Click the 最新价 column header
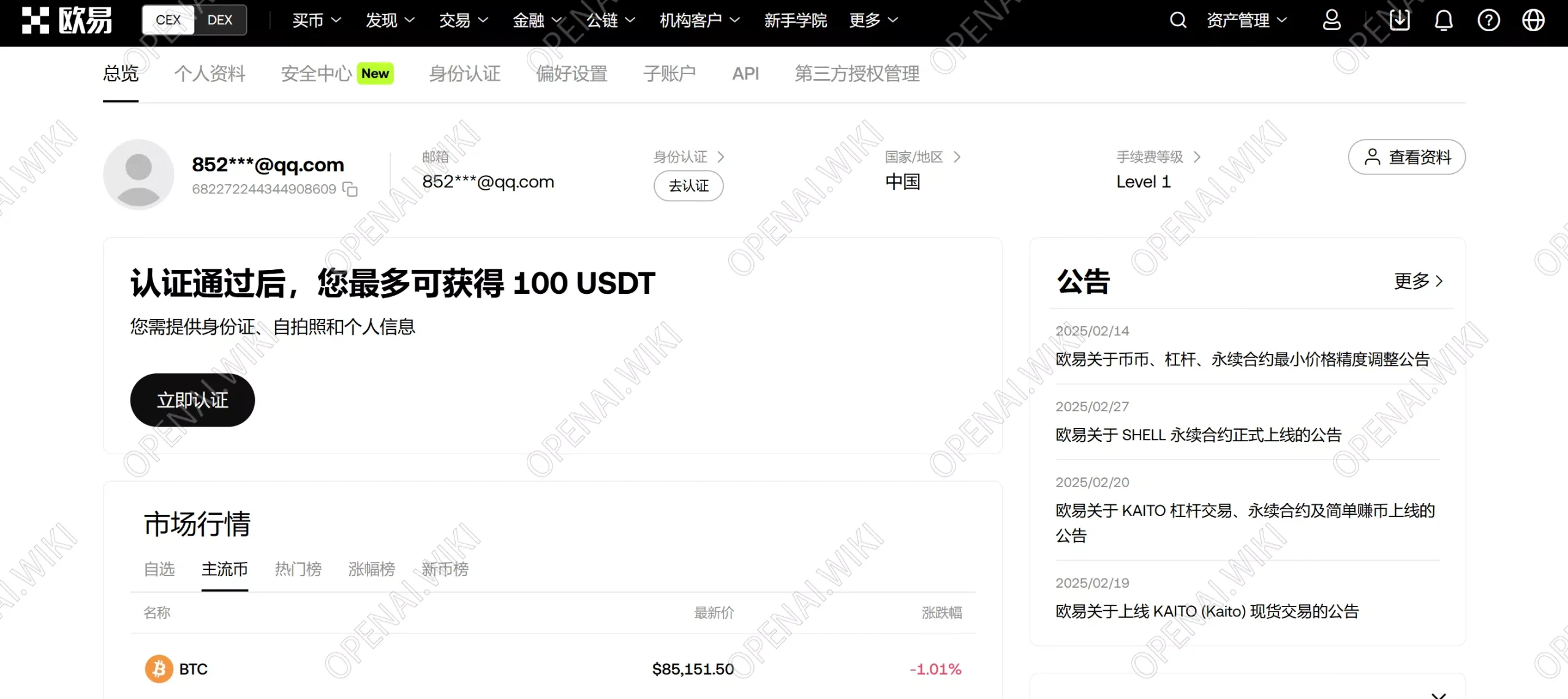 (x=714, y=613)
